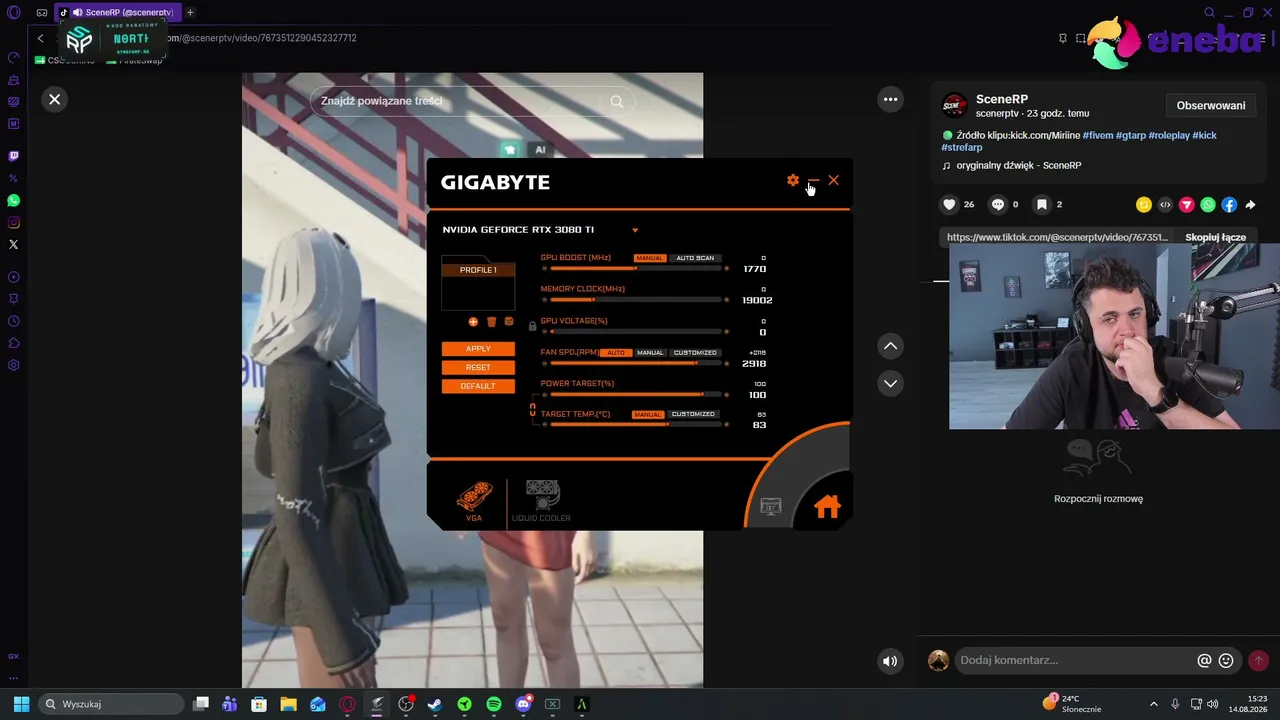This screenshot has width=1280, height=720.
Task: Adjust the GPU Boost slider
Action: click(635, 269)
